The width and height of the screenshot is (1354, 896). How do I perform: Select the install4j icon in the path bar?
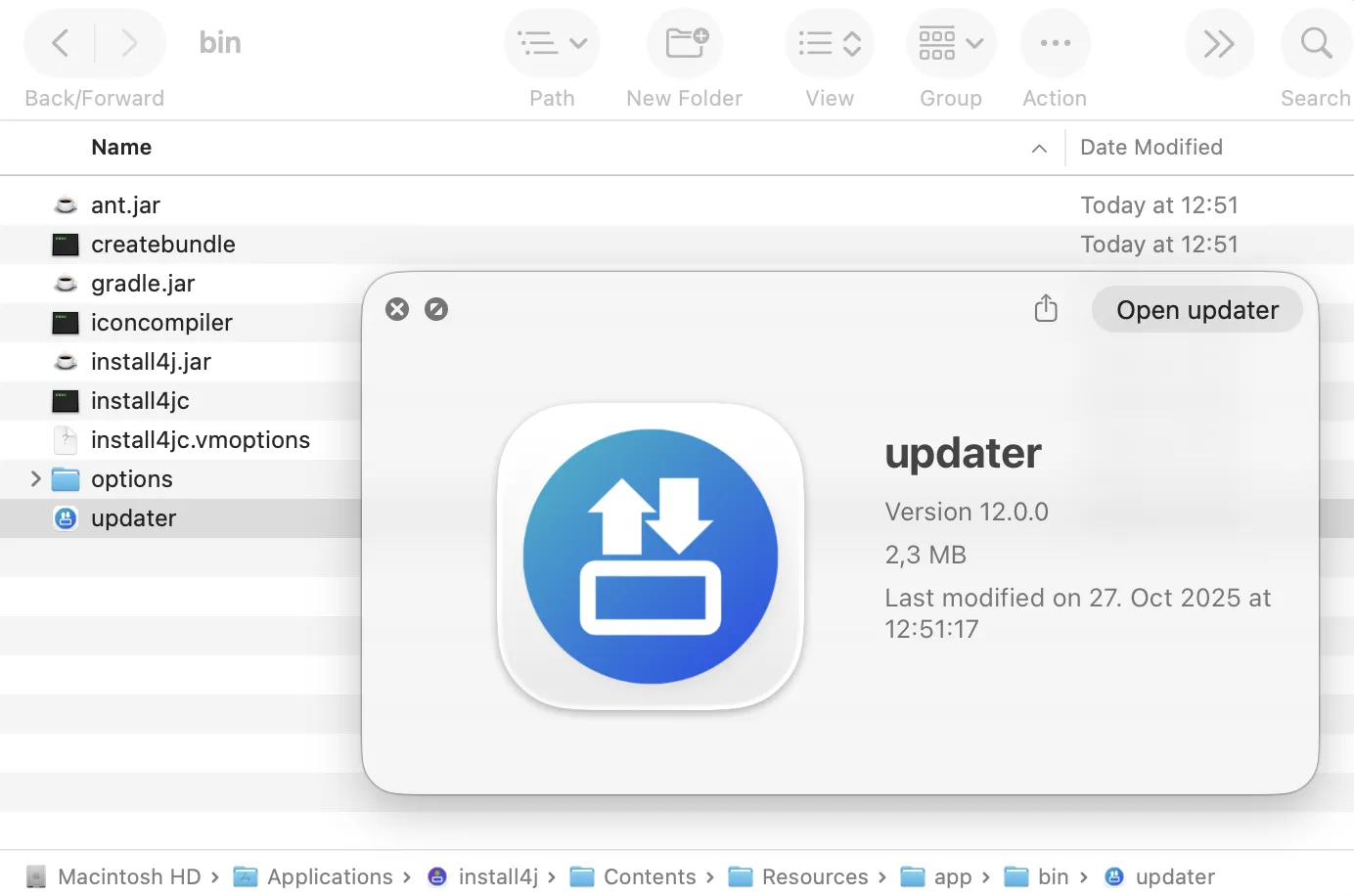point(436,875)
